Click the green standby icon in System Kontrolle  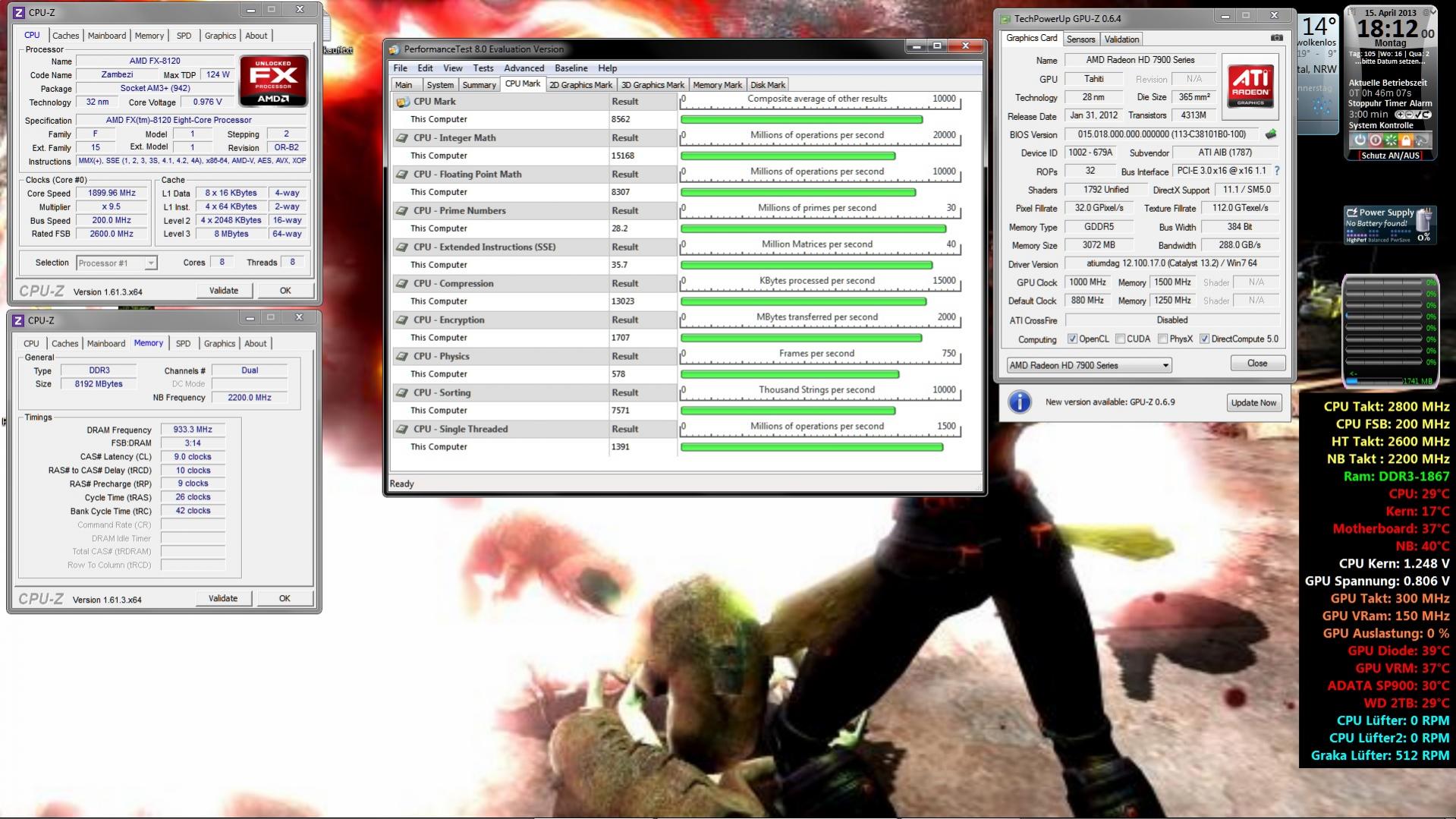(x=1391, y=140)
